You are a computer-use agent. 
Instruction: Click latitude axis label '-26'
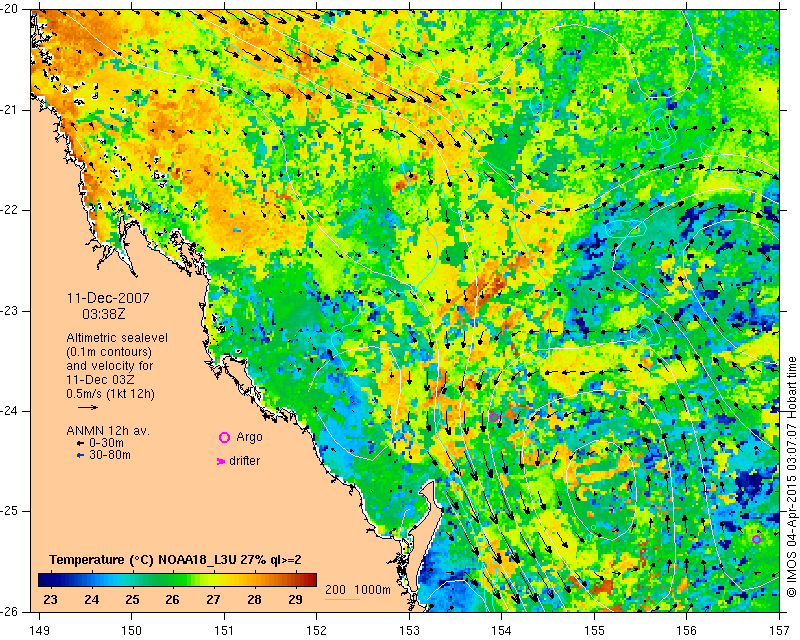[x=9, y=611]
